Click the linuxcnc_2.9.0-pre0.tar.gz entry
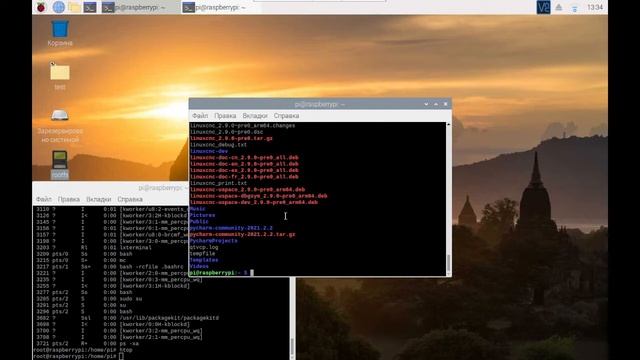Image resolution: width=640 pixels, height=360 pixels. point(231,138)
